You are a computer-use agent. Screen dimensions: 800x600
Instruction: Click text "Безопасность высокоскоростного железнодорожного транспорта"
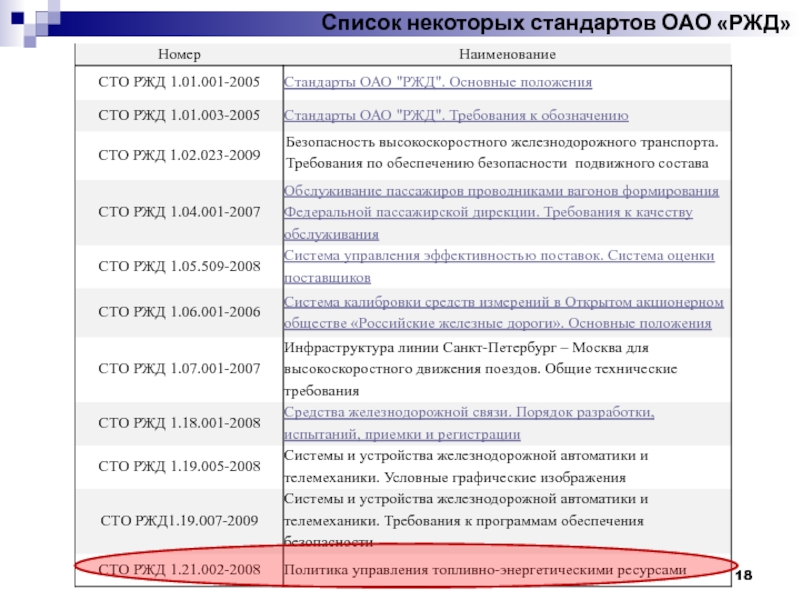502,142
